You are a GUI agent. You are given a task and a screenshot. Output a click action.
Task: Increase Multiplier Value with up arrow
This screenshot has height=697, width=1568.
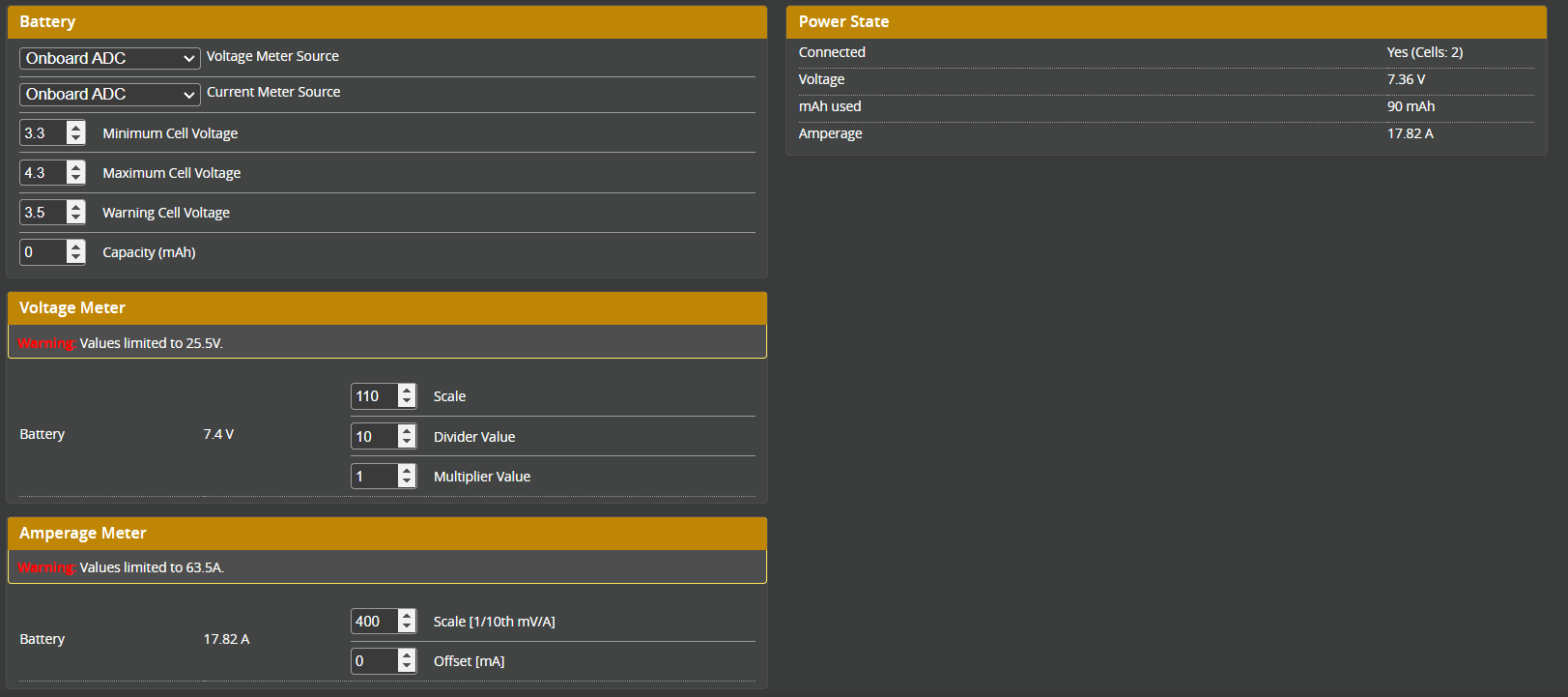[407, 471]
